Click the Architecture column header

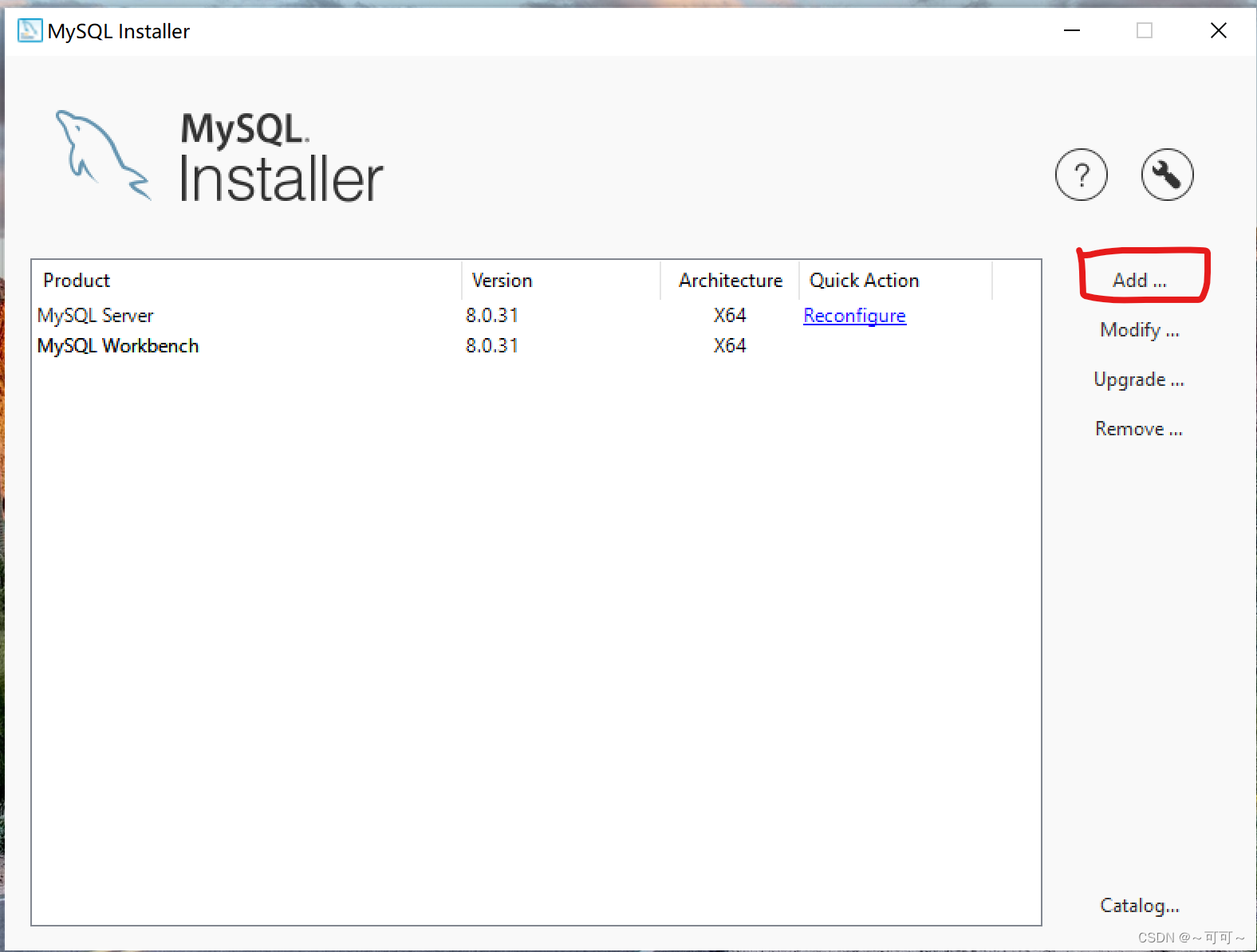[x=731, y=281]
